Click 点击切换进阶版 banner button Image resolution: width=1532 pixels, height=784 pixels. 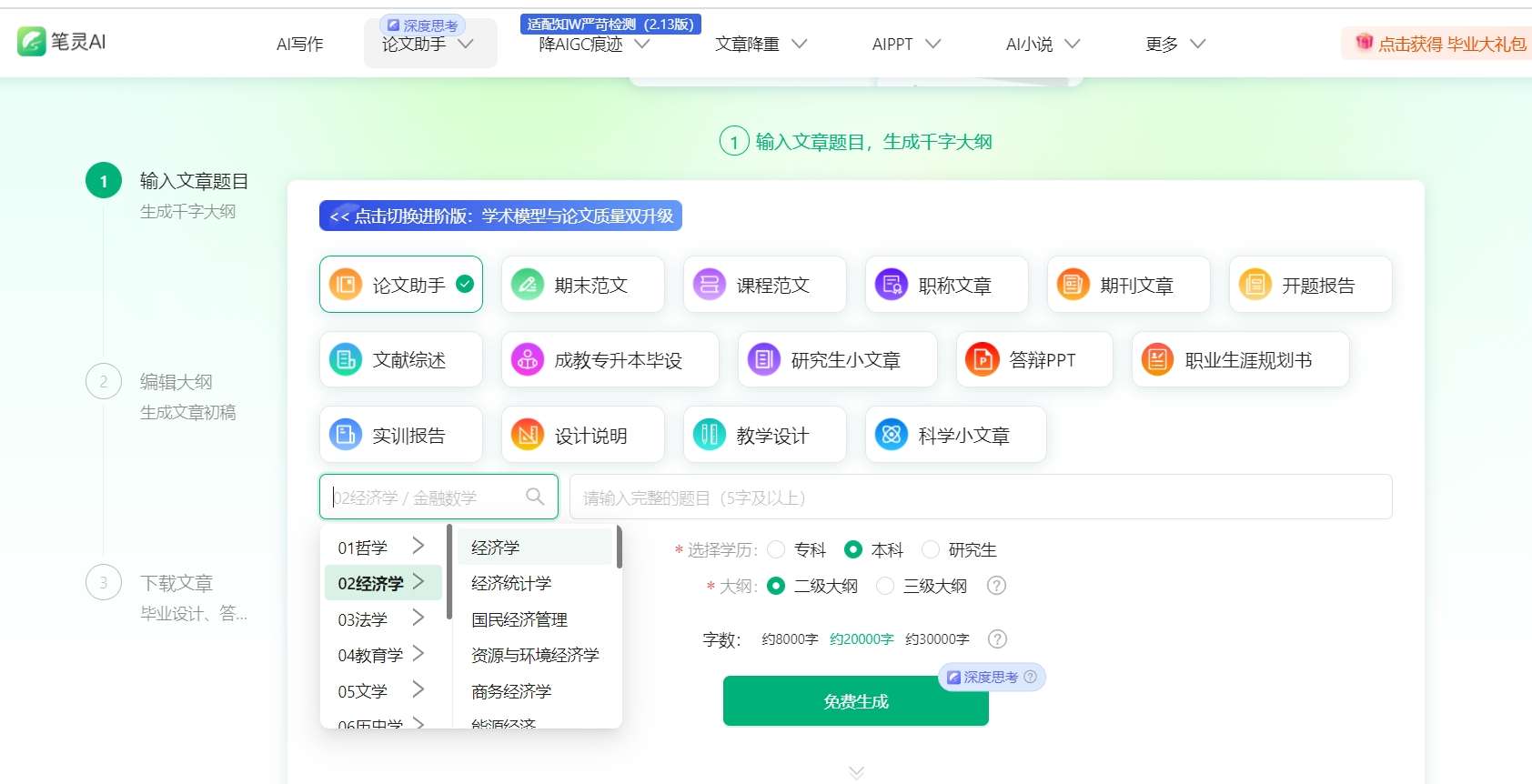[x=500, y=216]
